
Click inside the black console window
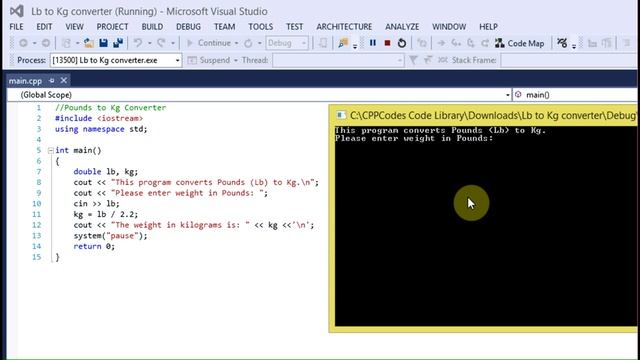pos(485,226)
